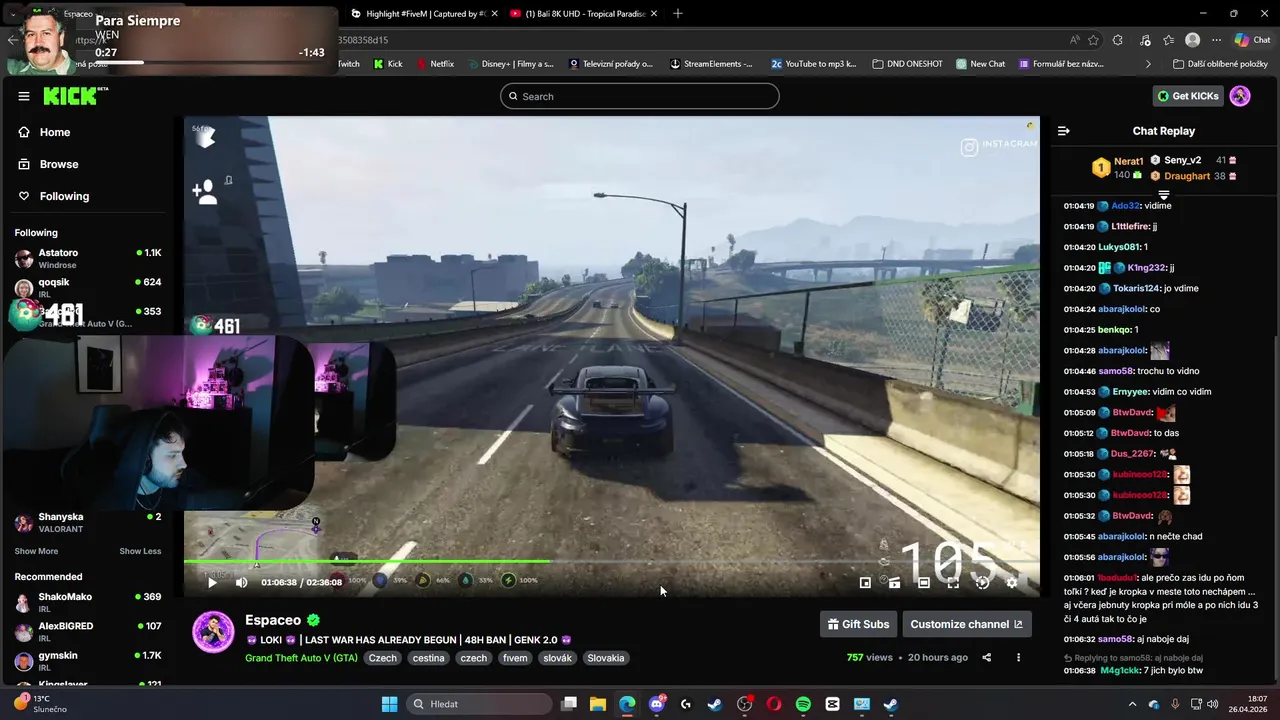Close the Bali 8K UHD tab

click(x=654, y=13)
